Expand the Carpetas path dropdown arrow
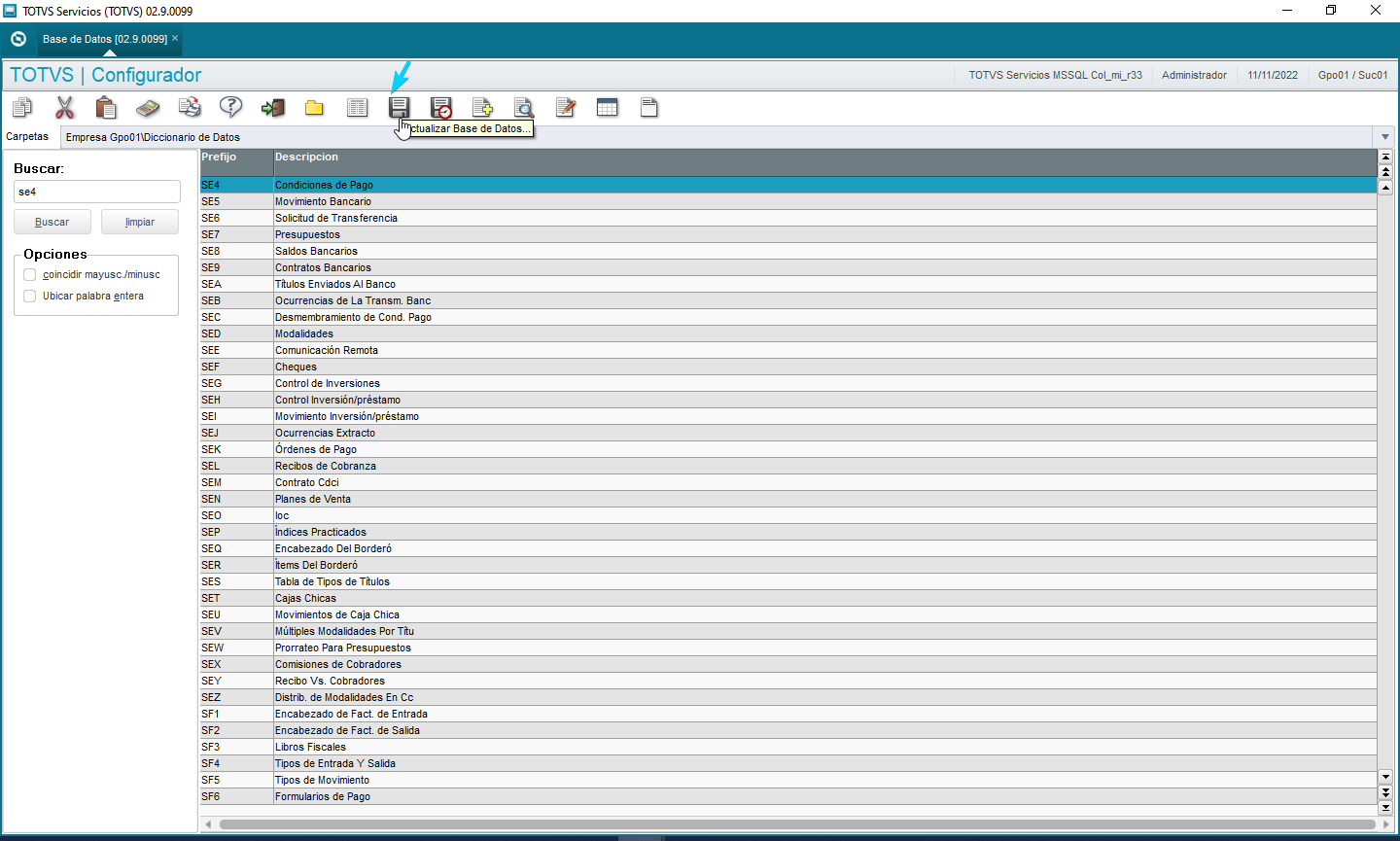Screen dimensions: 1400x841 point(1385,137)
